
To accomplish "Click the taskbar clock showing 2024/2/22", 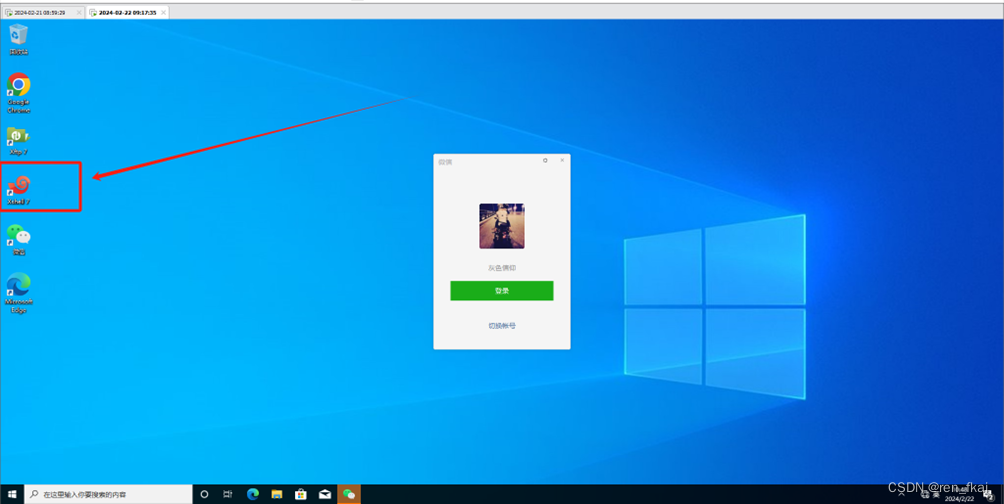I will tap(961, 494).
